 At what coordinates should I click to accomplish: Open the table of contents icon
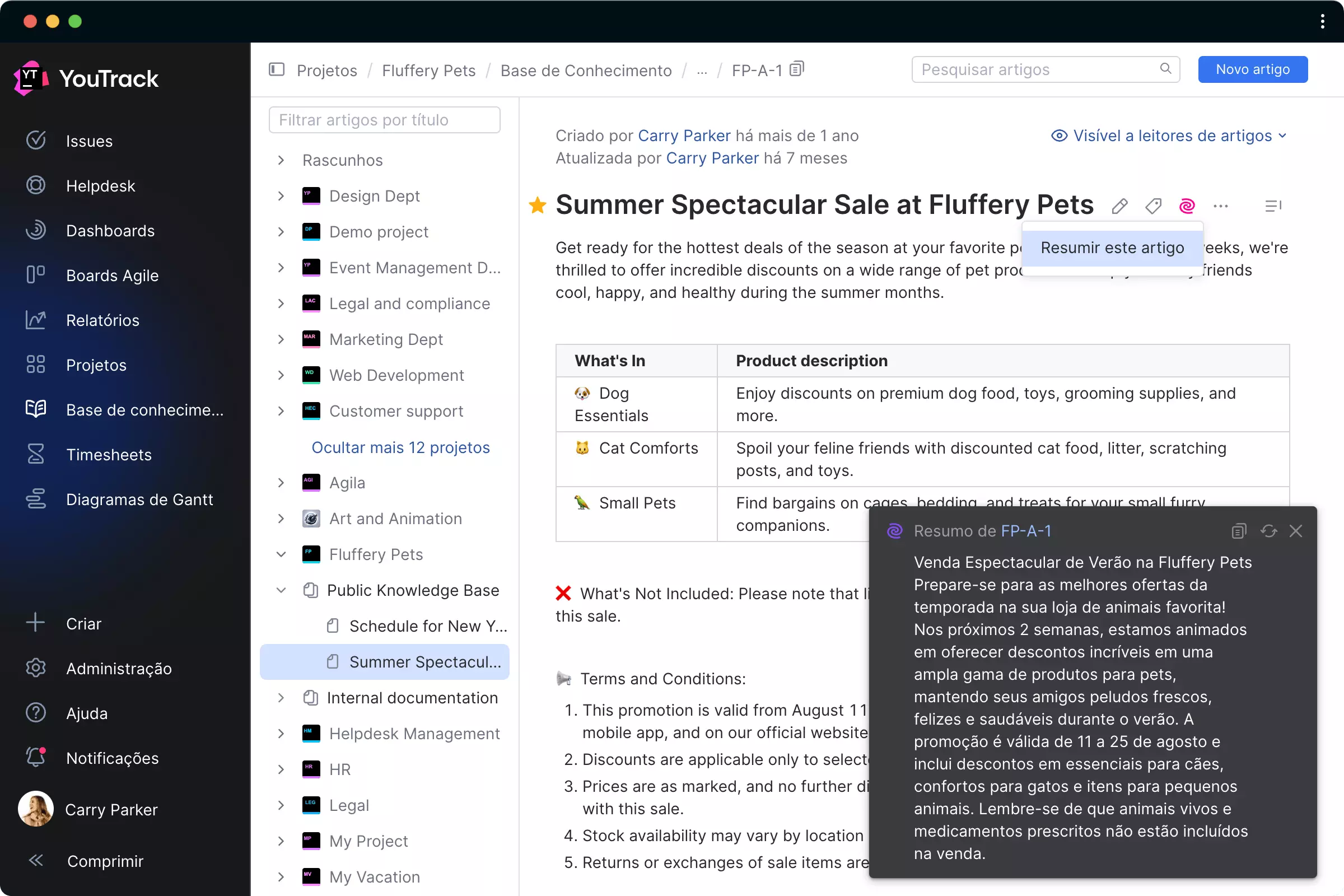click(x=1273, y=206)
